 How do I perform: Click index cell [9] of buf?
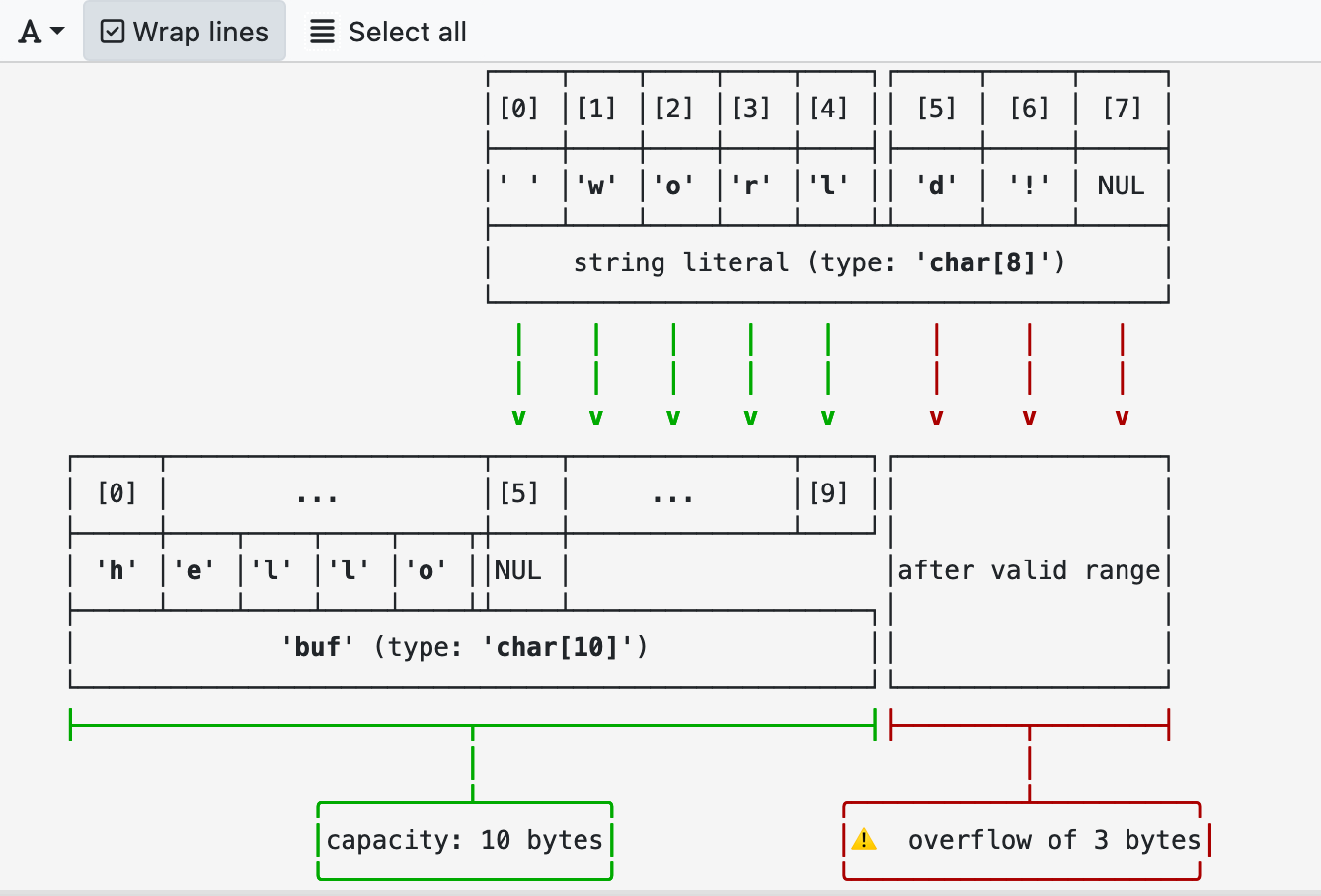828,492
